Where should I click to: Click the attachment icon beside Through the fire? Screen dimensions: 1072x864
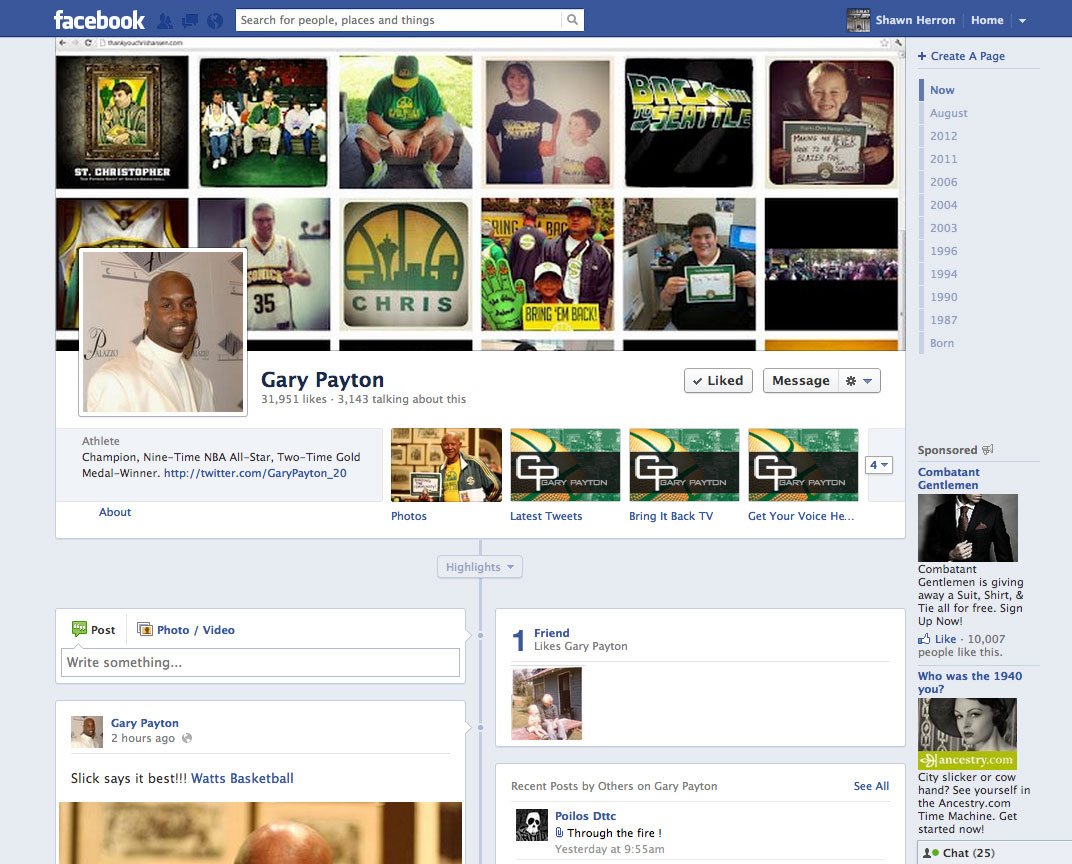(559, 833)
